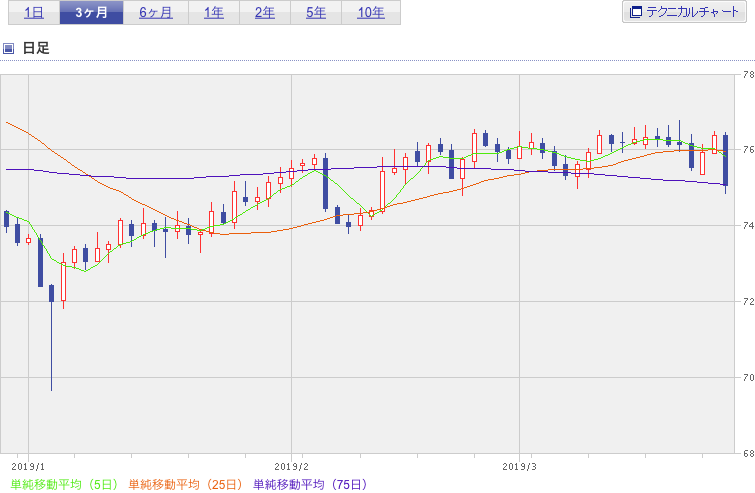The image size is (755, 493).
Task: Click the window icon in テクニカルチャート button
Action: [636, 12]
